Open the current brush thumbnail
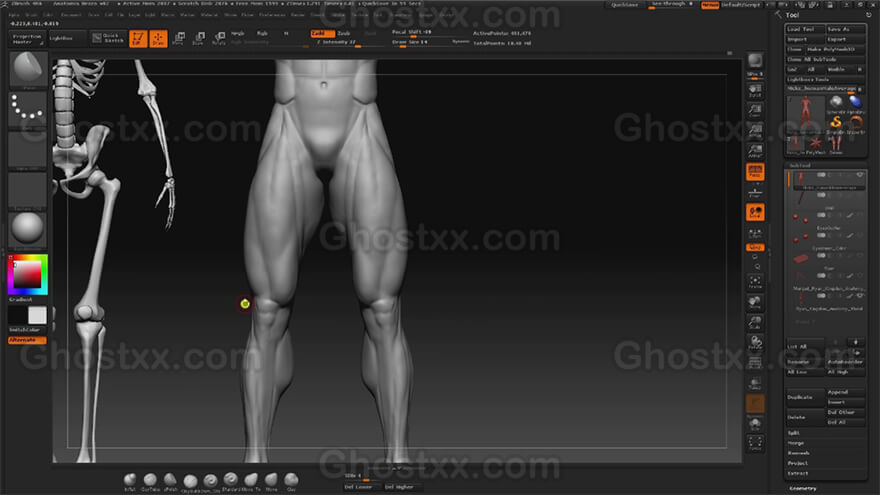The height and width of the screenshot is (495, 880). 28,70
